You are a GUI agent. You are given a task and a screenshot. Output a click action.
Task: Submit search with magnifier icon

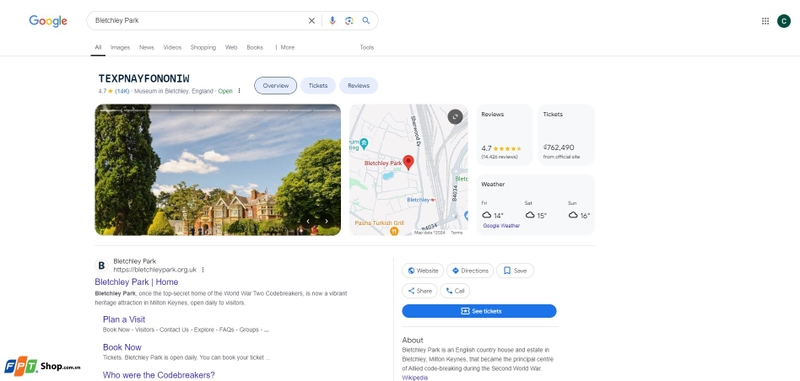tap(366, 21)
